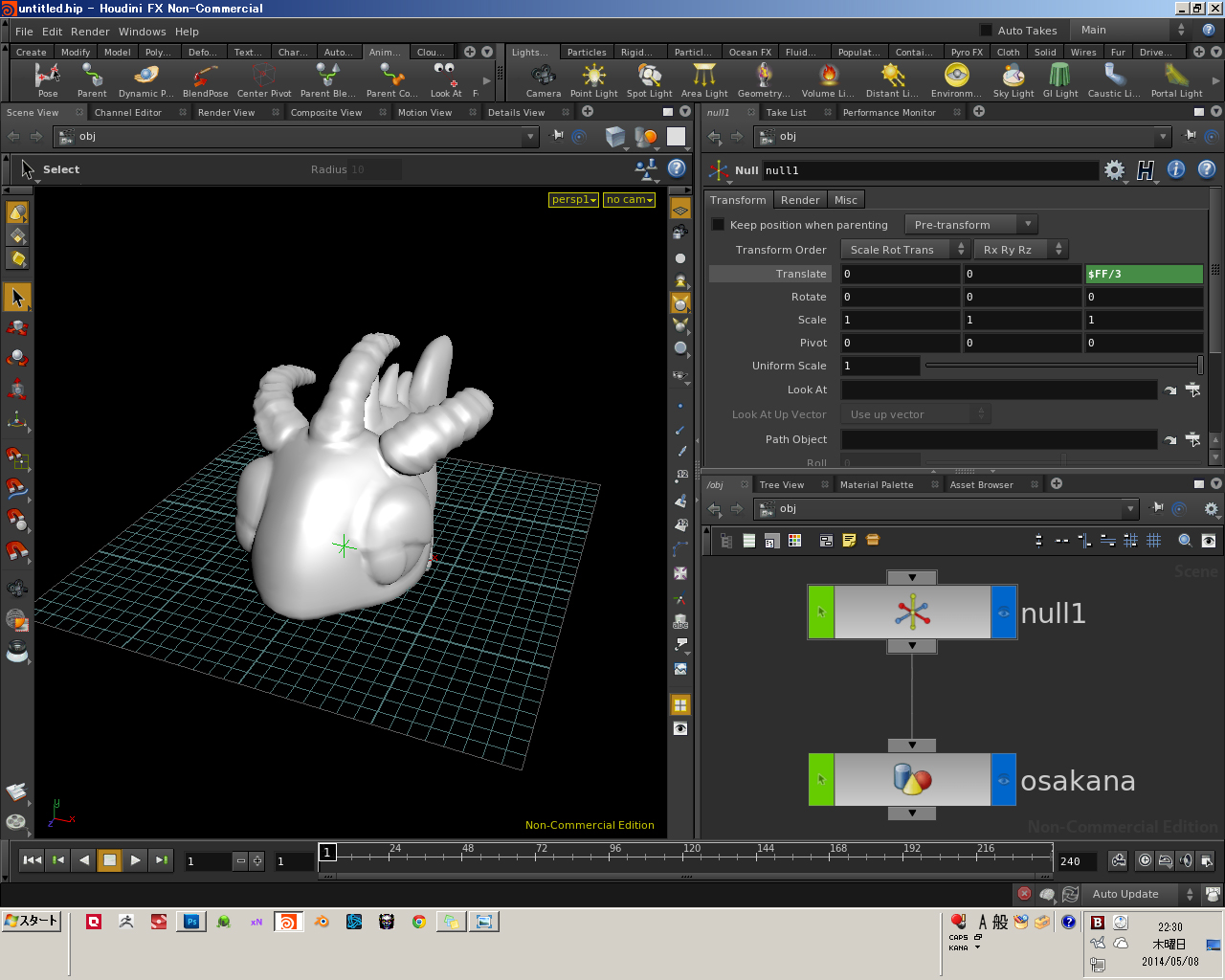Open Transform Order Scale Rot Trans menu
Screen dimensions: 1225x980
(x=905, y=250)
